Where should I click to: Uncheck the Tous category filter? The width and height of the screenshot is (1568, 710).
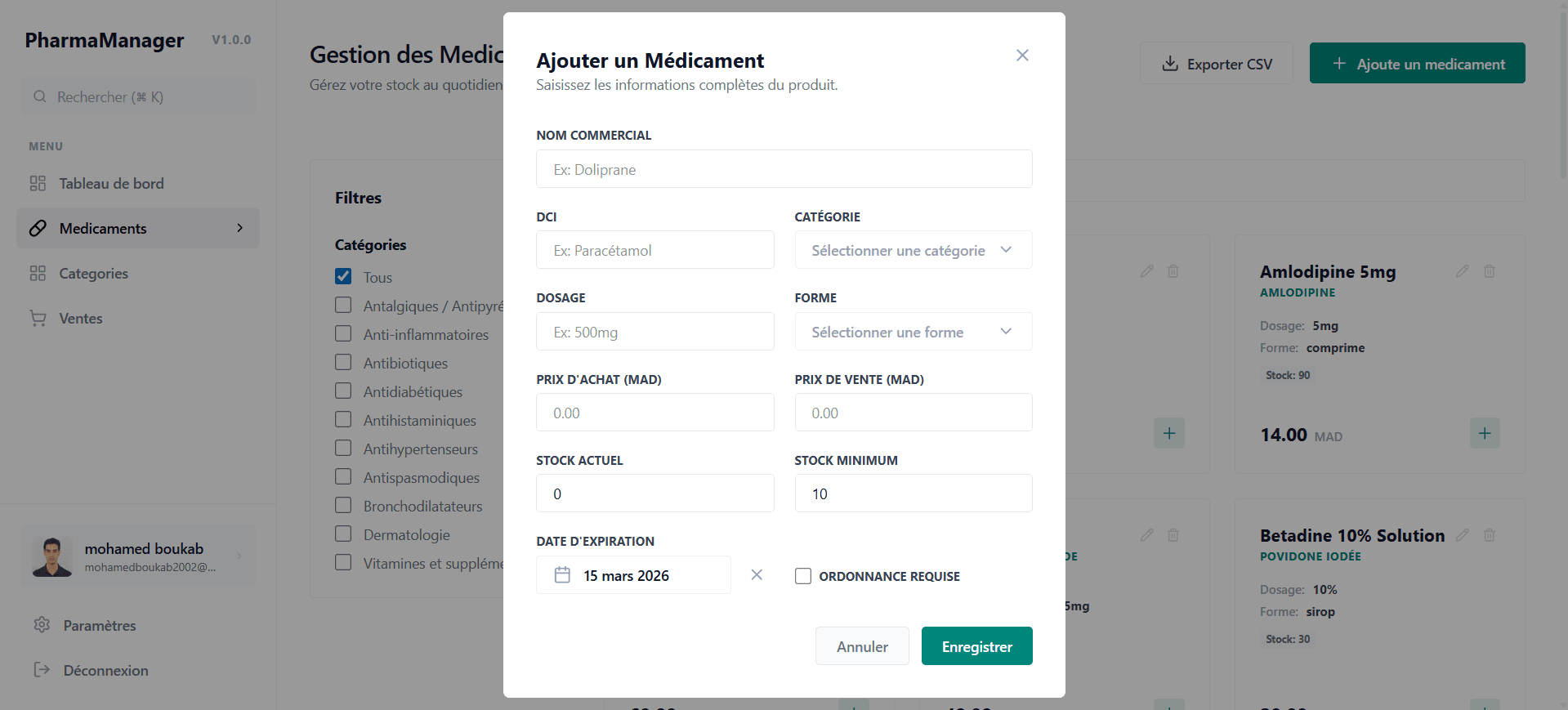click(x=343, y=276)
